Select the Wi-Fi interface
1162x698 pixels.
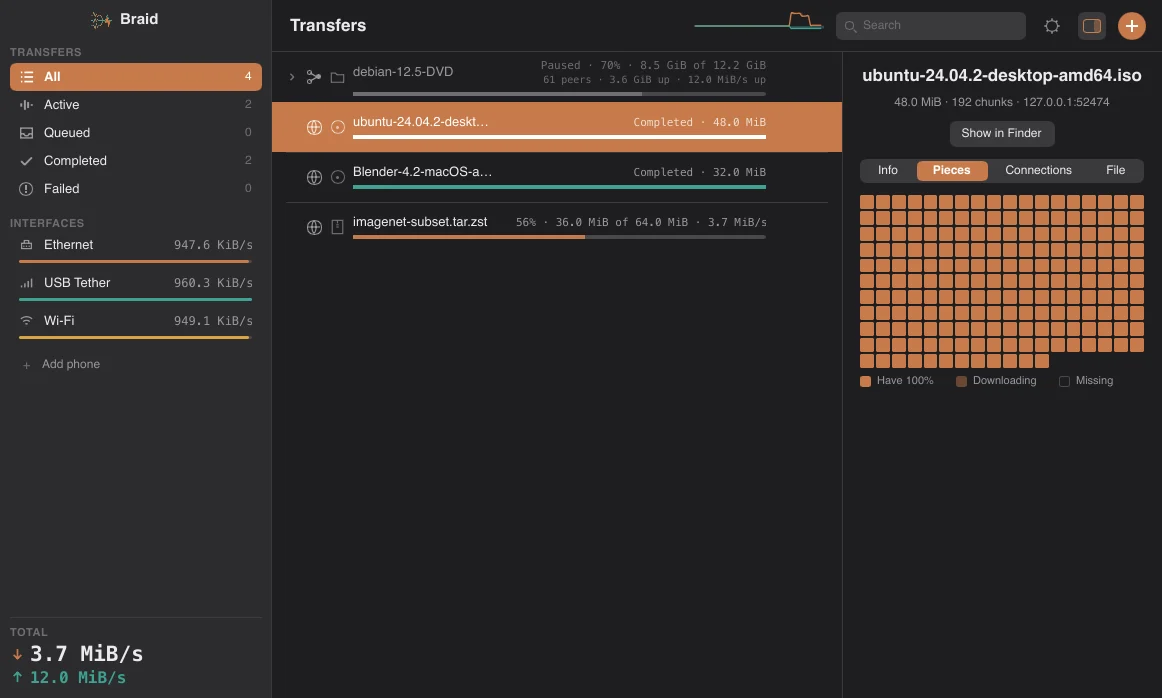coord(136,324)
